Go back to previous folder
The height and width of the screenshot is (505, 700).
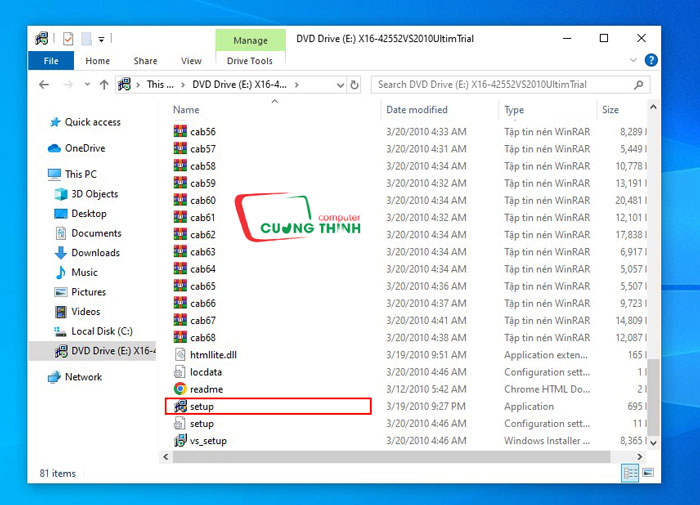(x=44, y=84)
